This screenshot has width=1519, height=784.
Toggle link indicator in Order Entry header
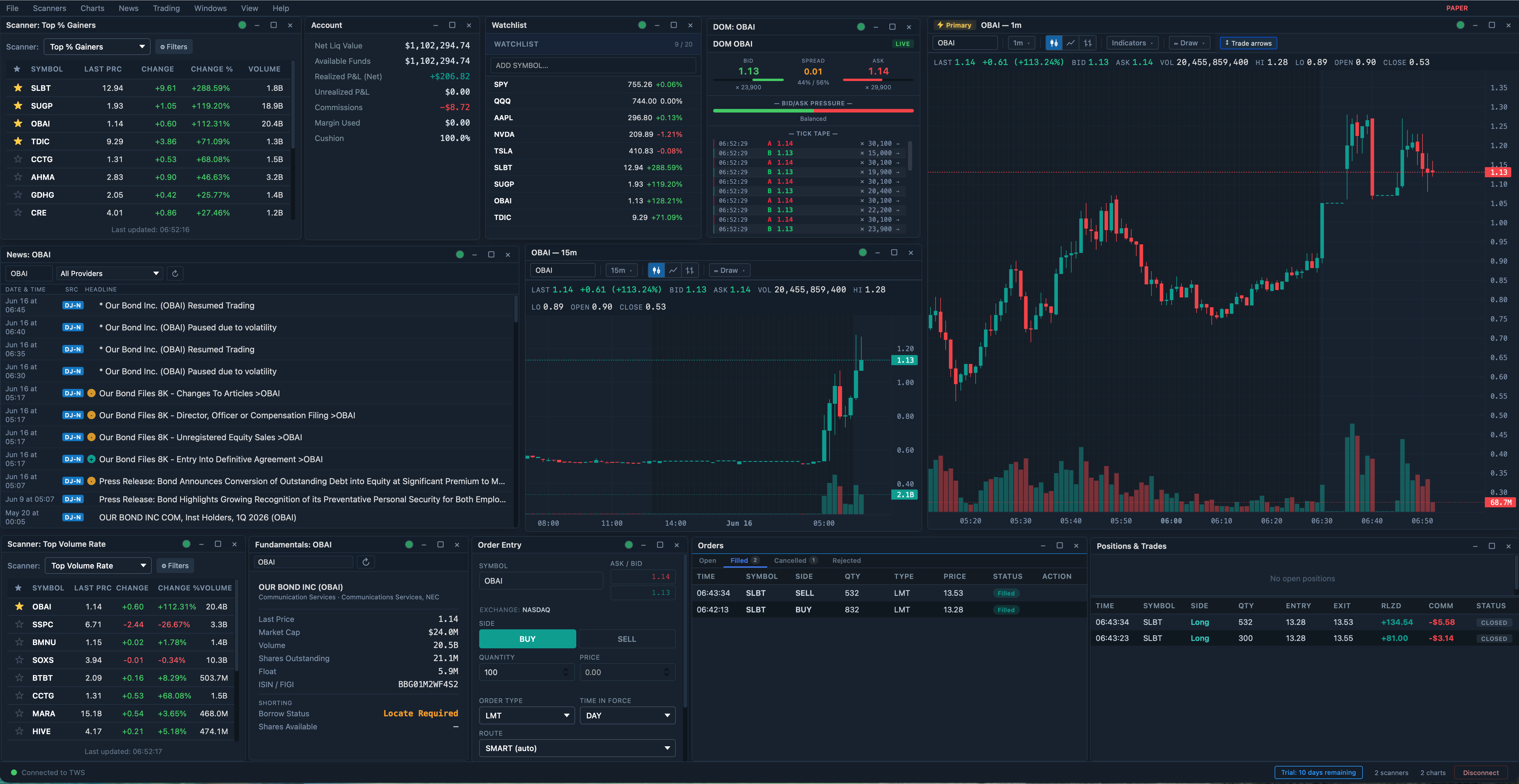click(x=629, y=545)
